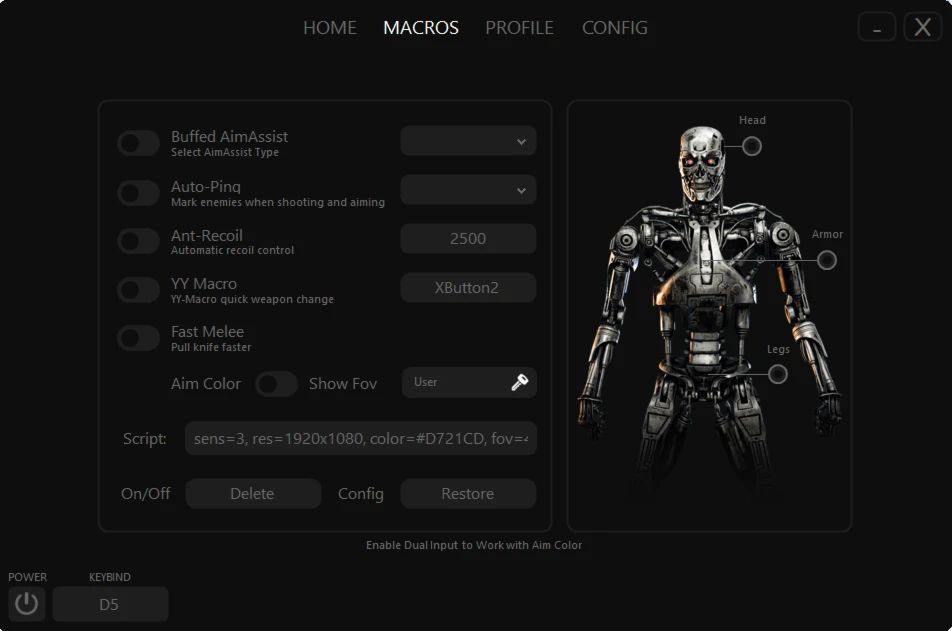The width and height of the screenshot is (952, 631).
Task: Close the window with the X button
Action: tap(923, 27)
